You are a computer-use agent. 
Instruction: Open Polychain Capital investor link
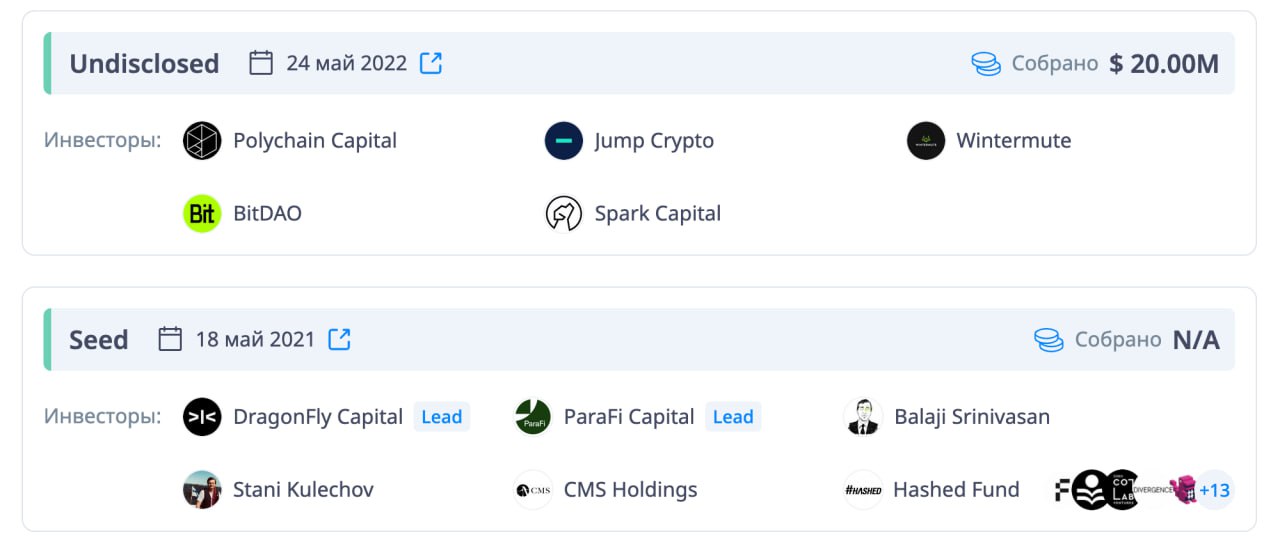tap(315, 141)
